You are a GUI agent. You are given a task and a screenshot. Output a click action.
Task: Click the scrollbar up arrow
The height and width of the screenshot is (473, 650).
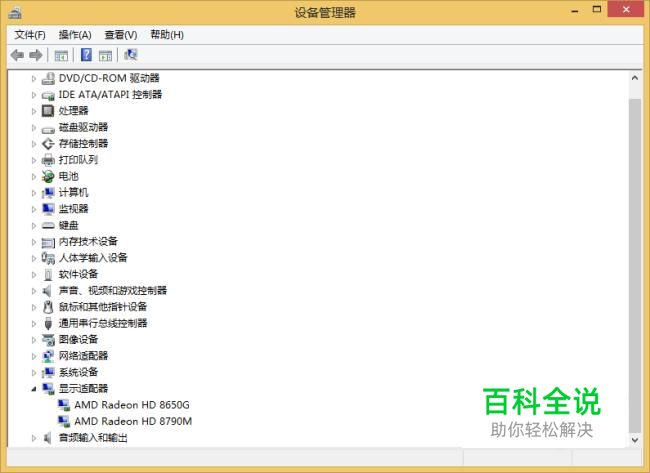click(x=635, y=78)
